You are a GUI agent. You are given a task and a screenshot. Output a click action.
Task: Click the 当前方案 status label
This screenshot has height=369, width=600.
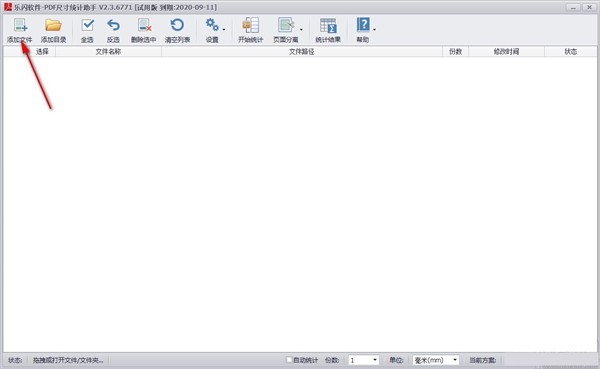[x=483, y=360]
